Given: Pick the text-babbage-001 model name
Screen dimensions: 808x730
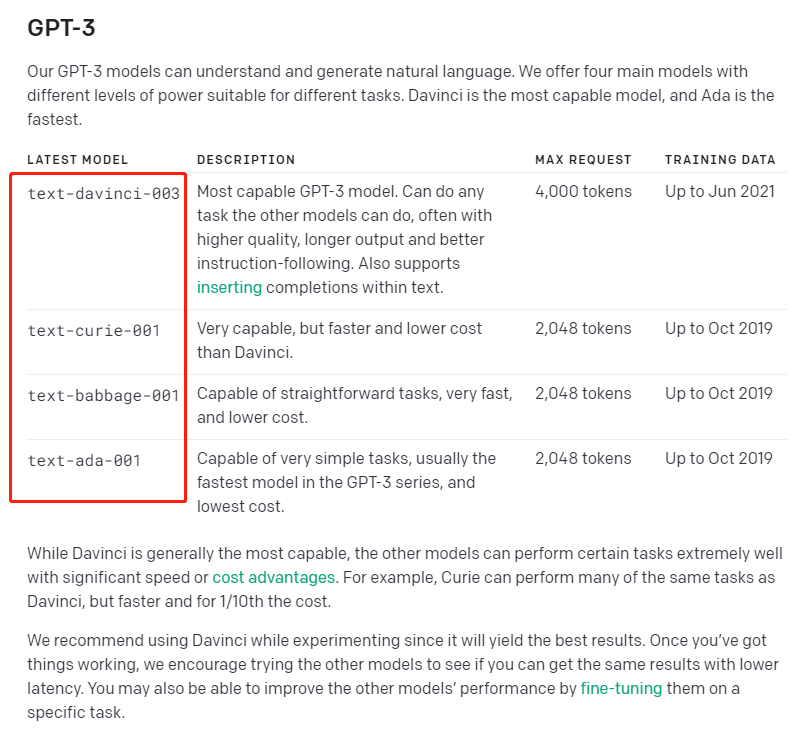Looking at the screenshot, I should pyautogui.click(x=104, y=395).
